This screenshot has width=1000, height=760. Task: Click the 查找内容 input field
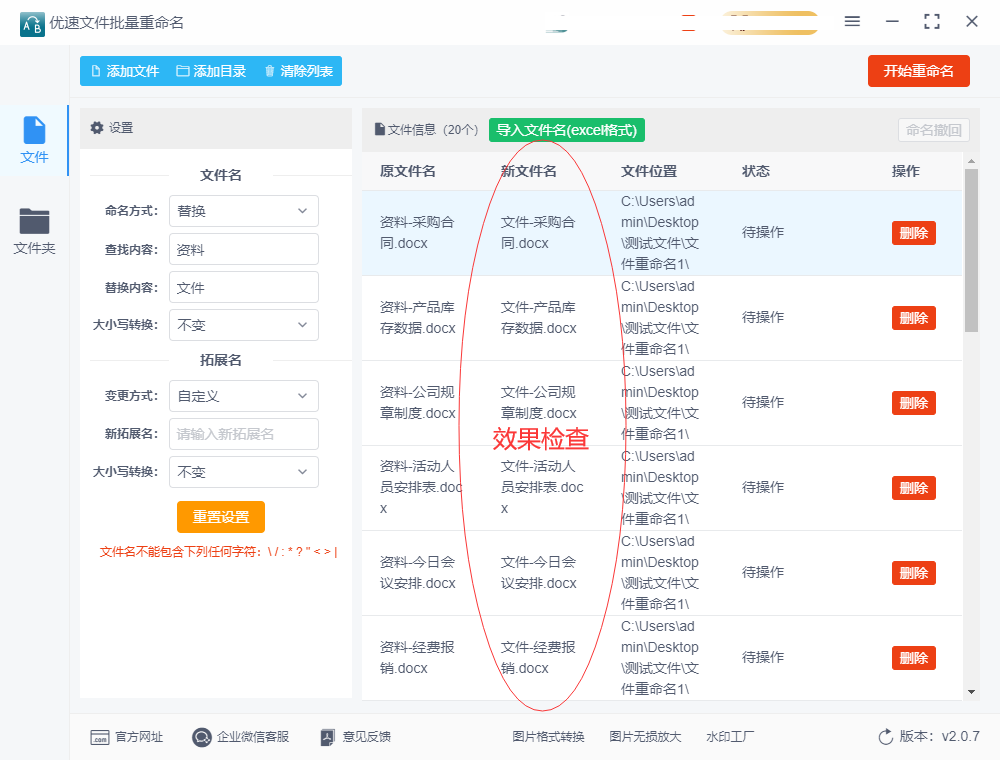click(x=244, y=249)
